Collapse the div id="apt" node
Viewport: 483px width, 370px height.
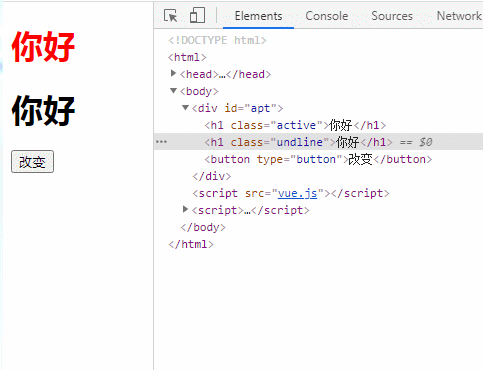click(186, 107)
